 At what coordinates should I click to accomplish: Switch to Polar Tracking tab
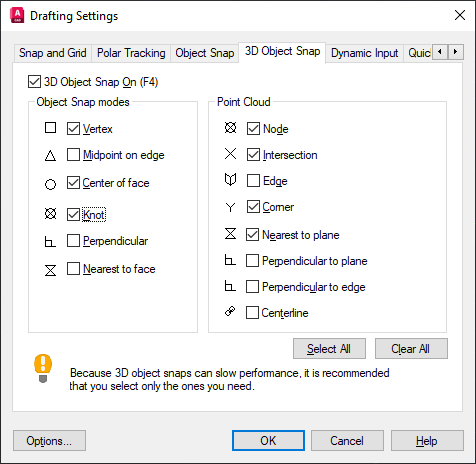[x=131, y=53]
